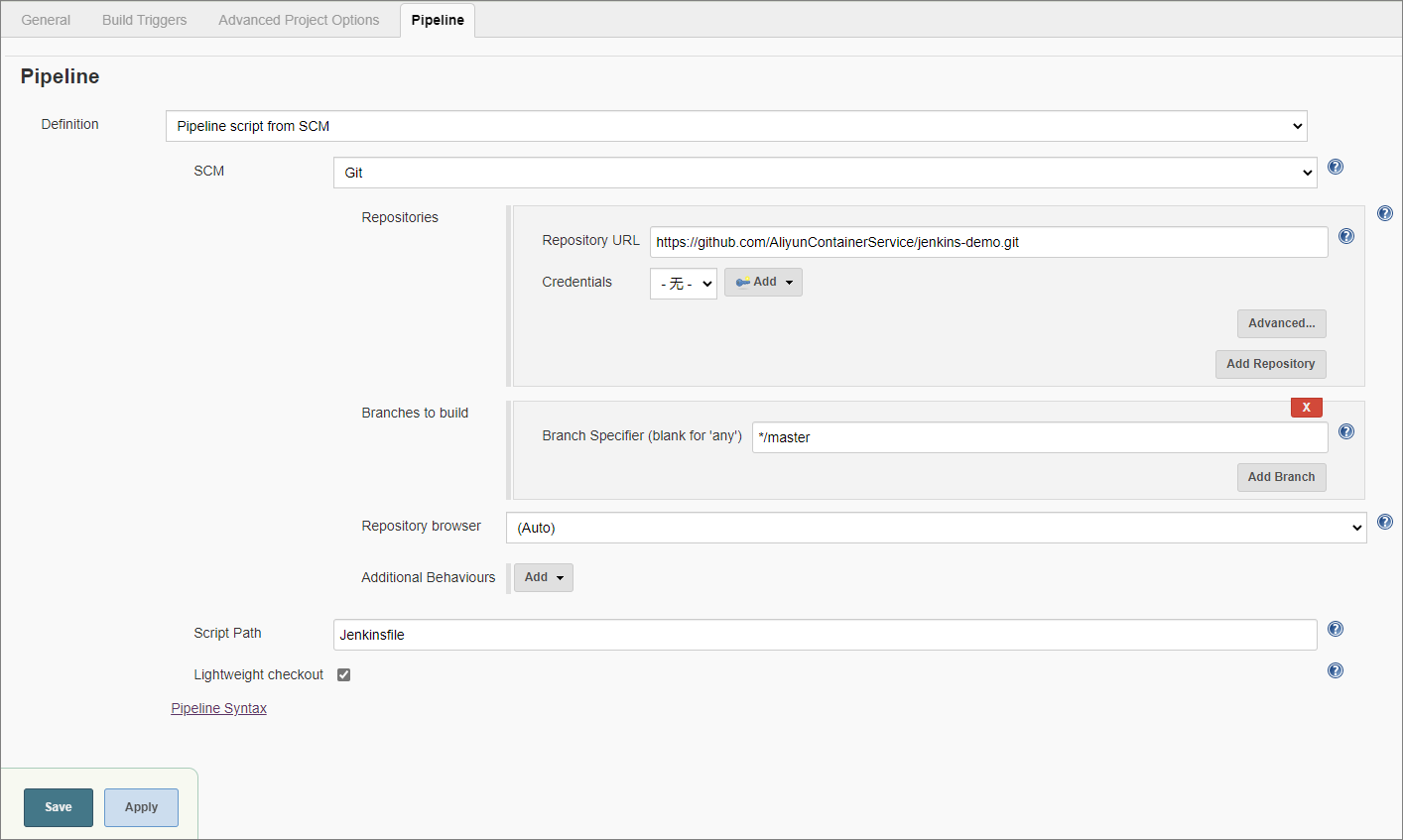Focus the Repository URL input field

tap(989, 242)
